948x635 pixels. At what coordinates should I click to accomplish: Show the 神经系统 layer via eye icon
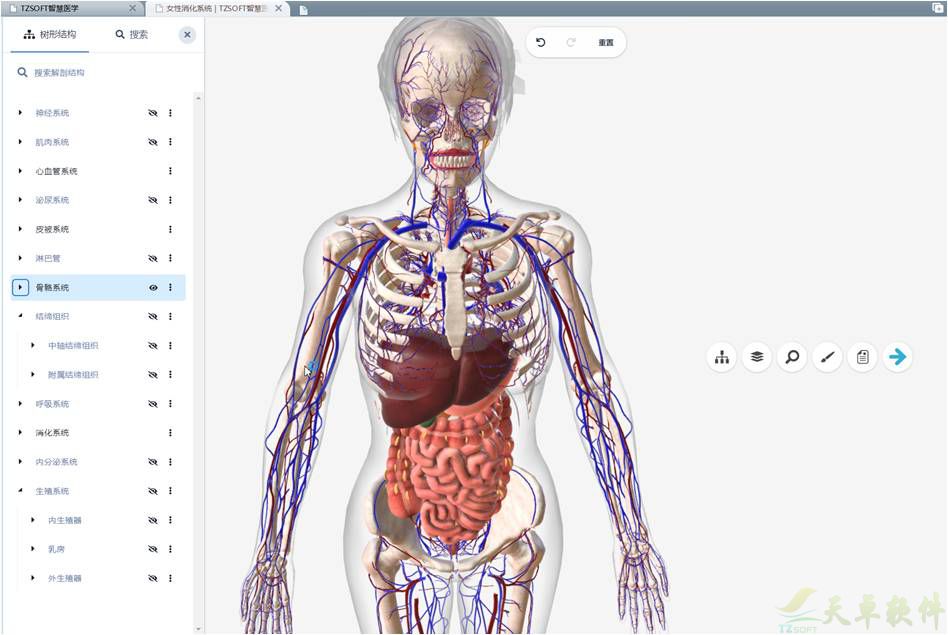tap(153, 113)
